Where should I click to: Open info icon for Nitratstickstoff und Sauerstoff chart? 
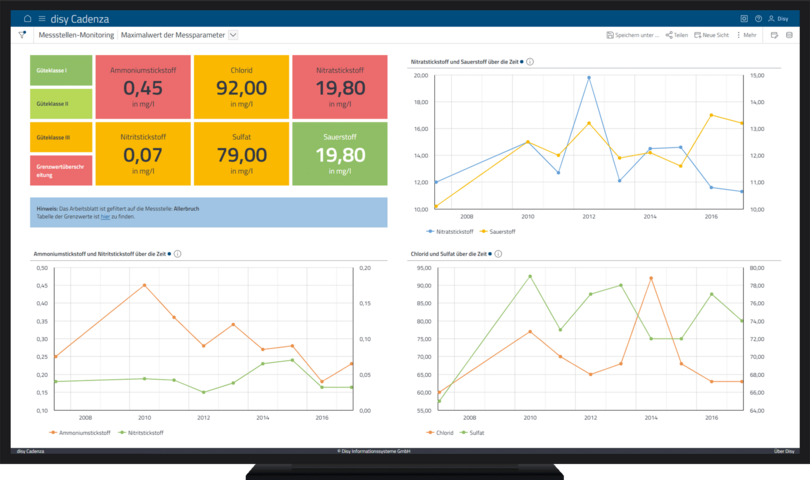pos(530,61)
